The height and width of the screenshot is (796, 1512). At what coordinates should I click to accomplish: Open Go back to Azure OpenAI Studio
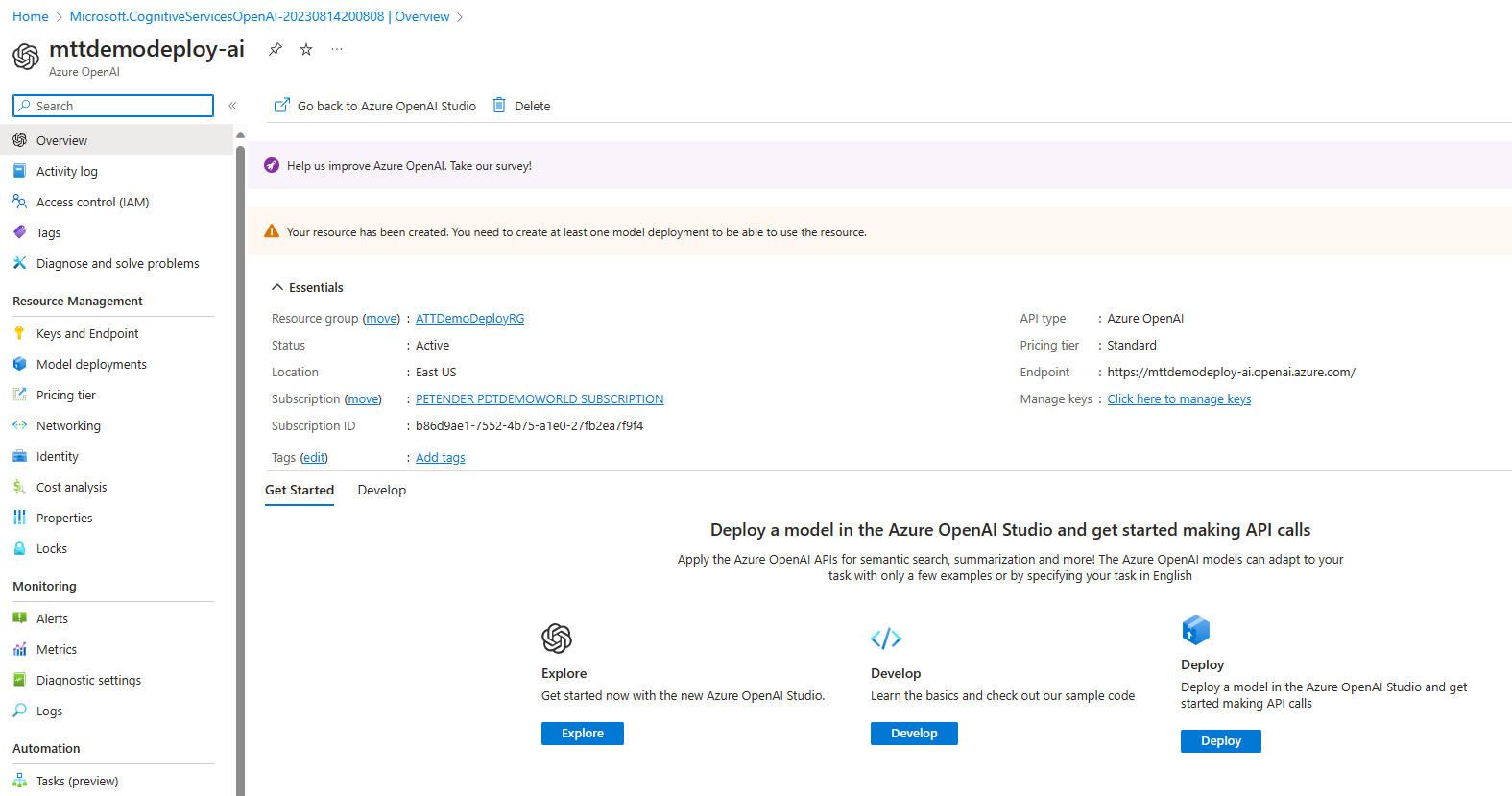[x=375, y=106]
